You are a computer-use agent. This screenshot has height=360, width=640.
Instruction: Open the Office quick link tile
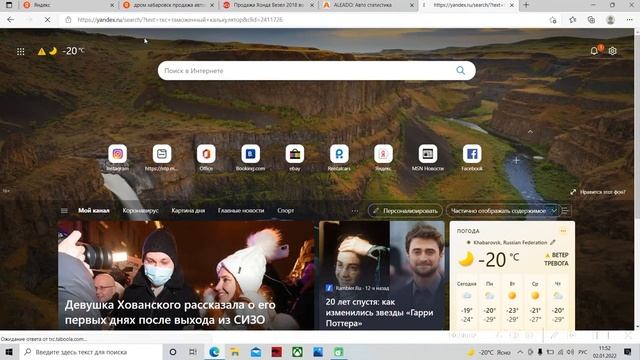(x=206, y=154)
